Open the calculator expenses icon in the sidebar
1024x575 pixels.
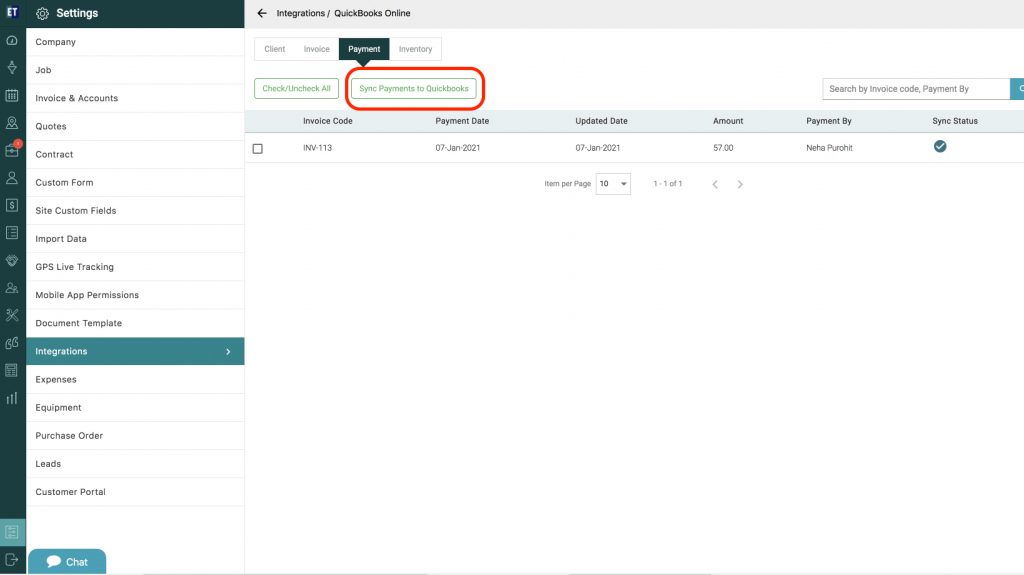pos(12,370)
